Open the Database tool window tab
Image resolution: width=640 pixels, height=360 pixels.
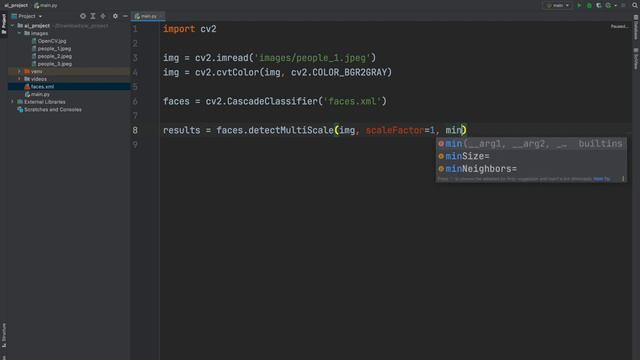pos(636,27)
